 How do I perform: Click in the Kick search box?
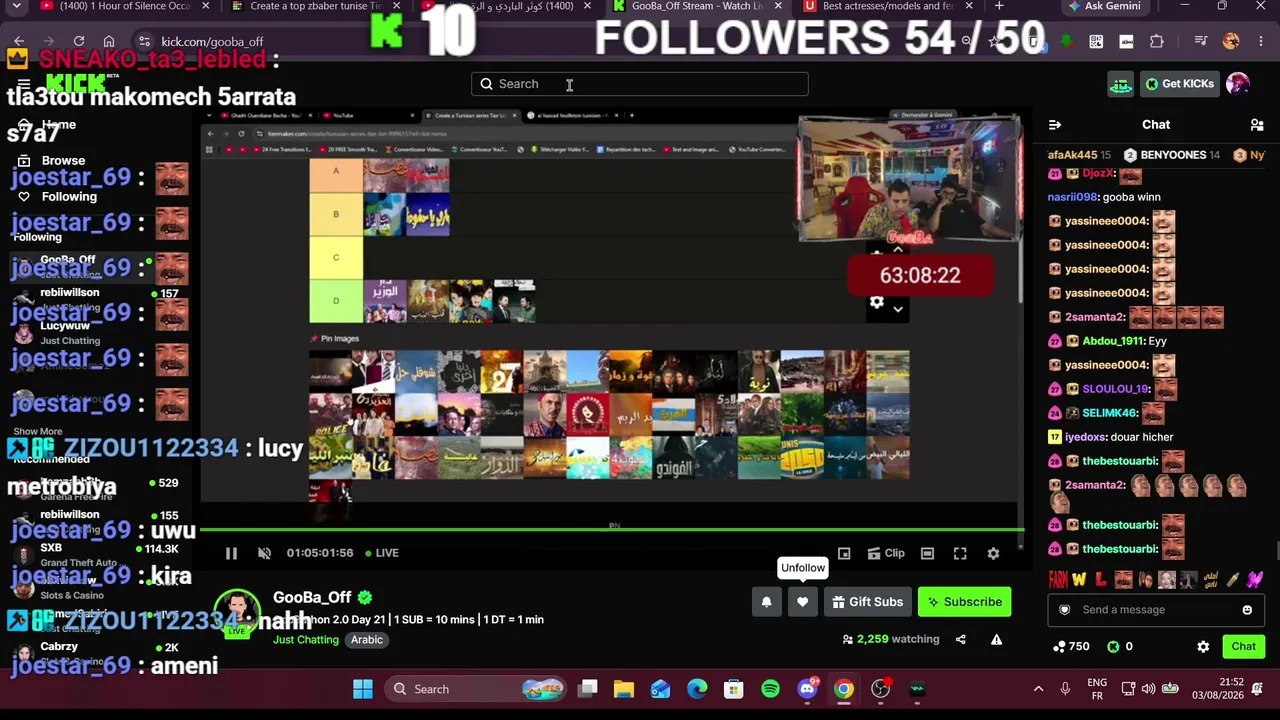click(x=640, y=84)
